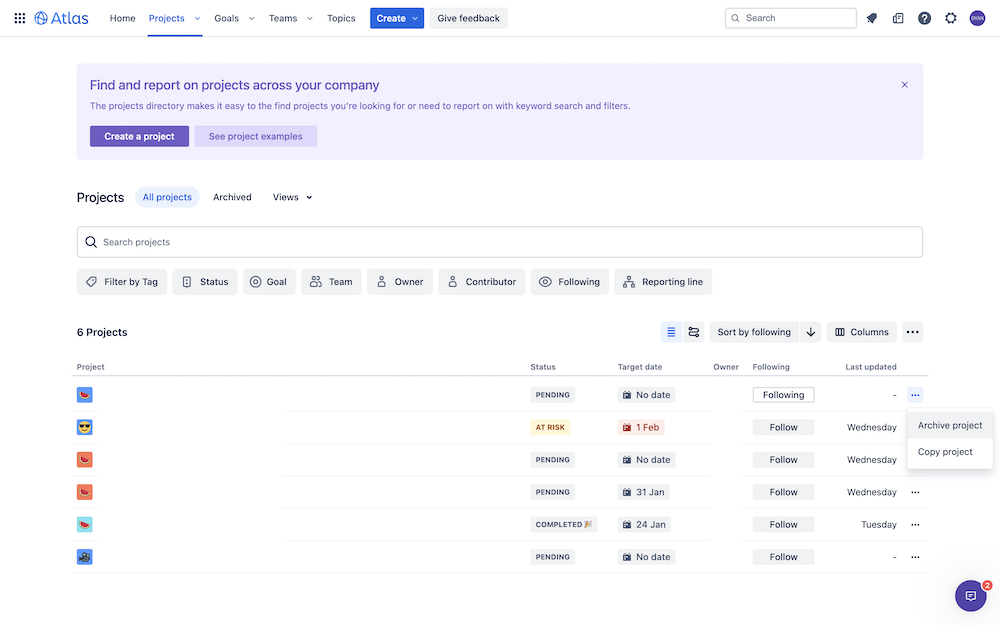
Task: Unfollow the first project via Following button
Action: pyautogui.click(x=783, y=395)
